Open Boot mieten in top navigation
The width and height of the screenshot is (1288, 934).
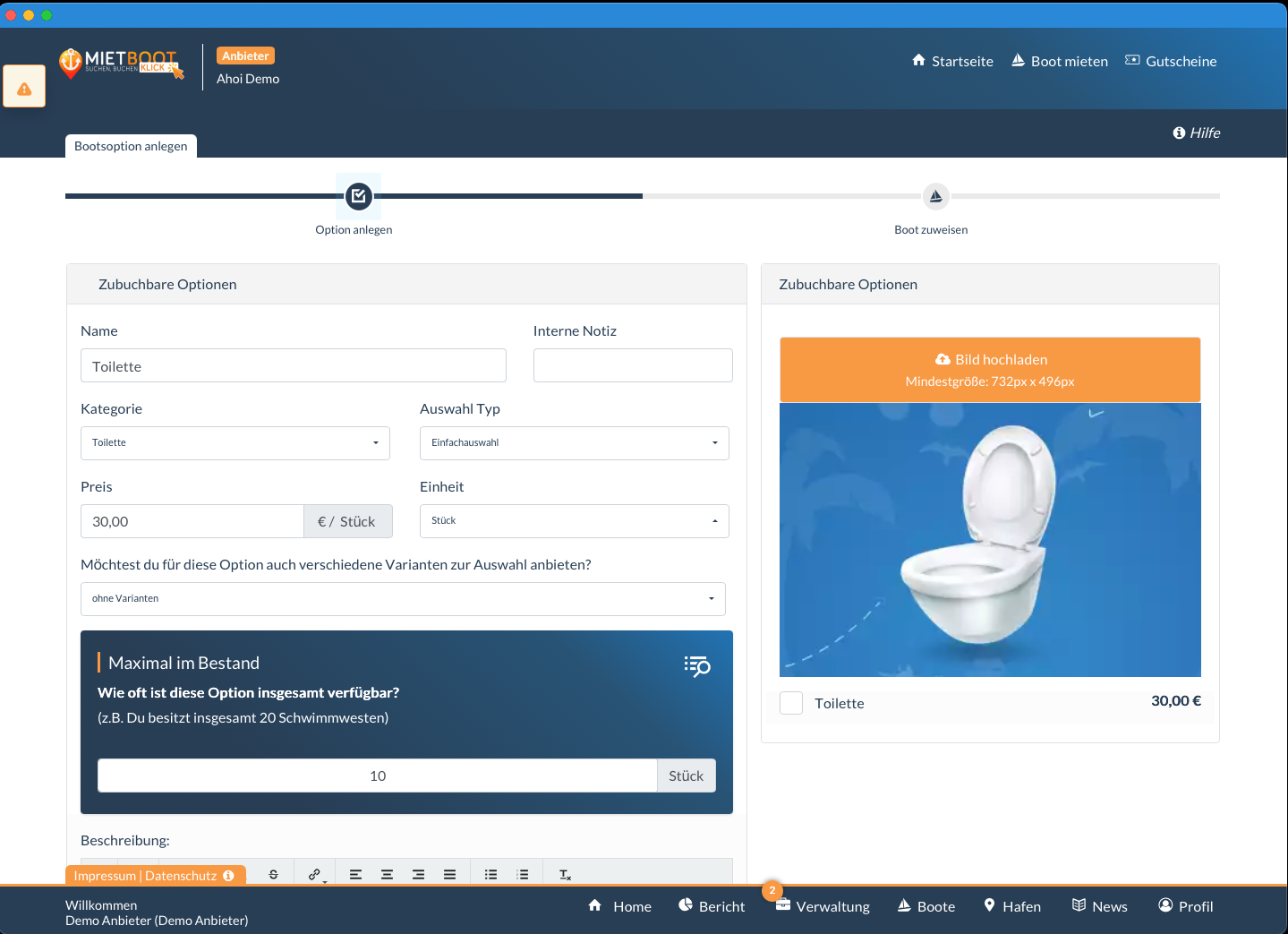click(1060, 61)
